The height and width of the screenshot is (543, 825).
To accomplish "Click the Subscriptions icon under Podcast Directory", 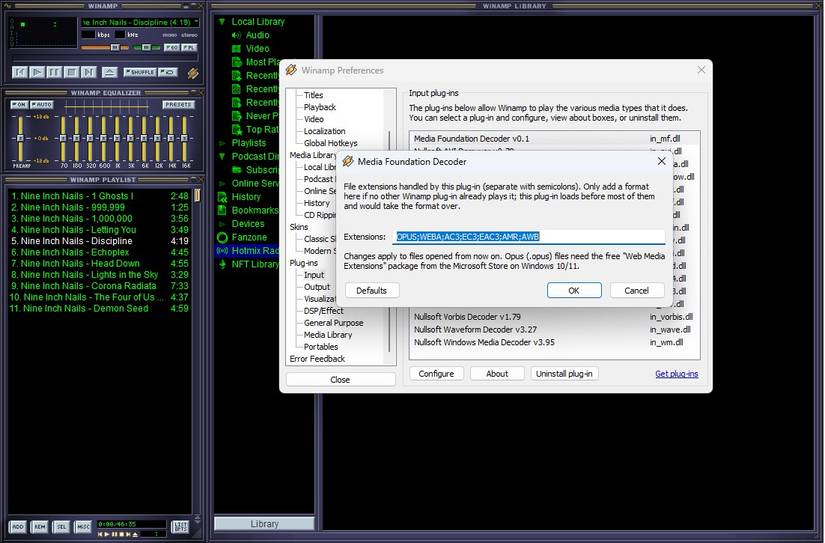I will (237, 170).
